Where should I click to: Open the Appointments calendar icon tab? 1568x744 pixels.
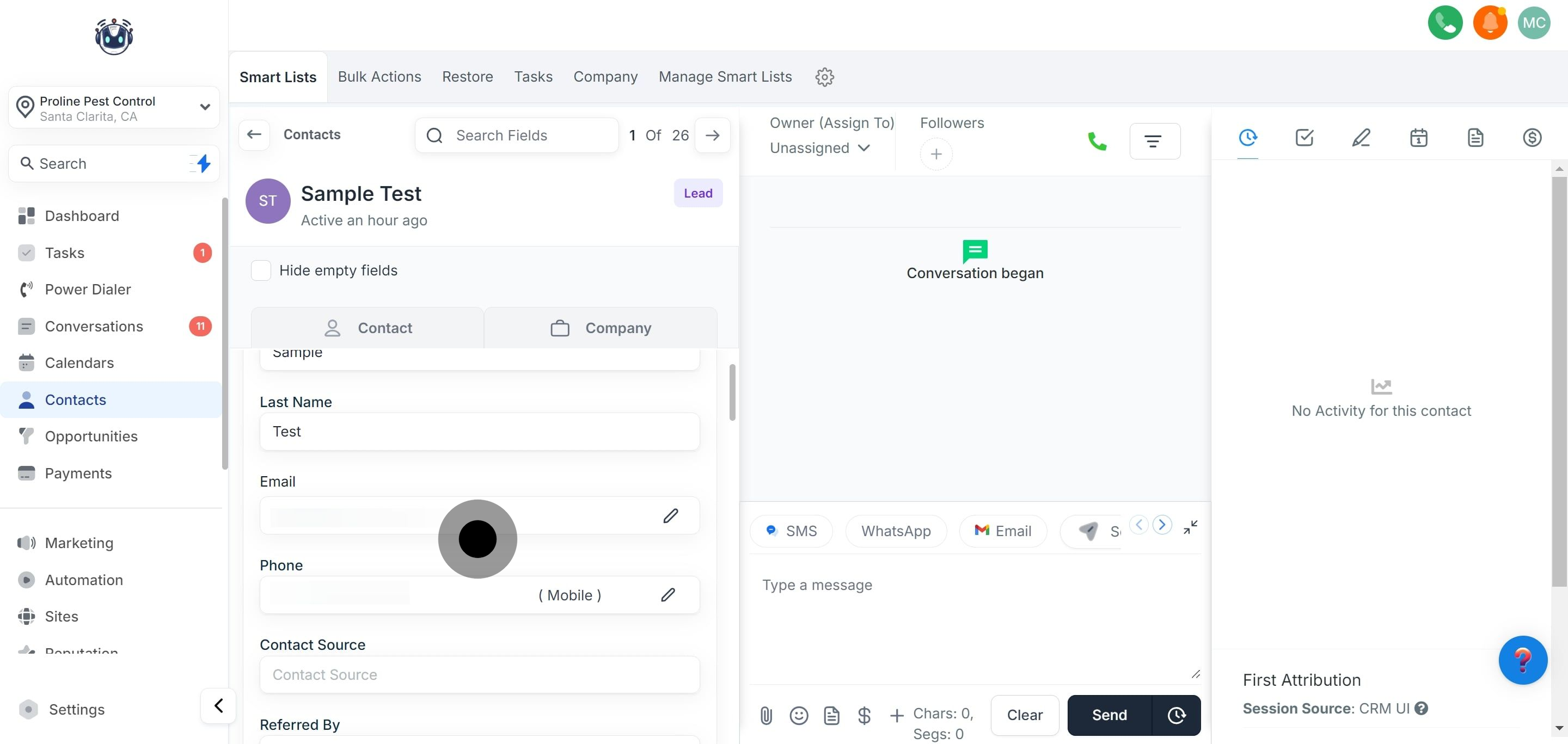1418,138
